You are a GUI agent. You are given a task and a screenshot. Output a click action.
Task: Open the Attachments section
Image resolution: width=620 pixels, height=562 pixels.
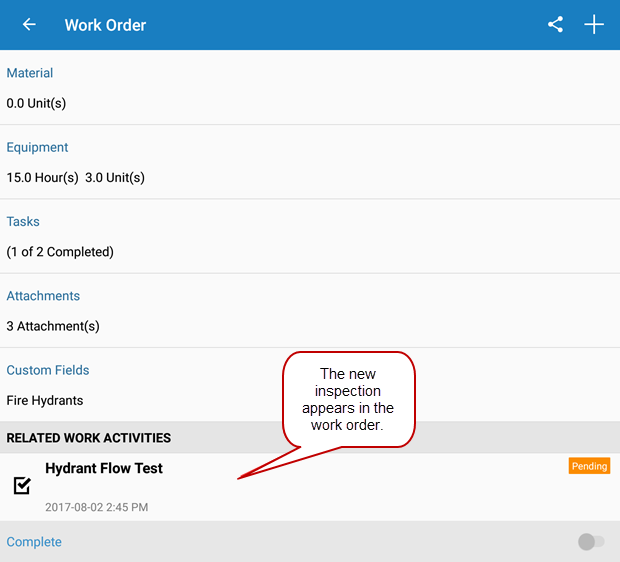coord(43,296)
